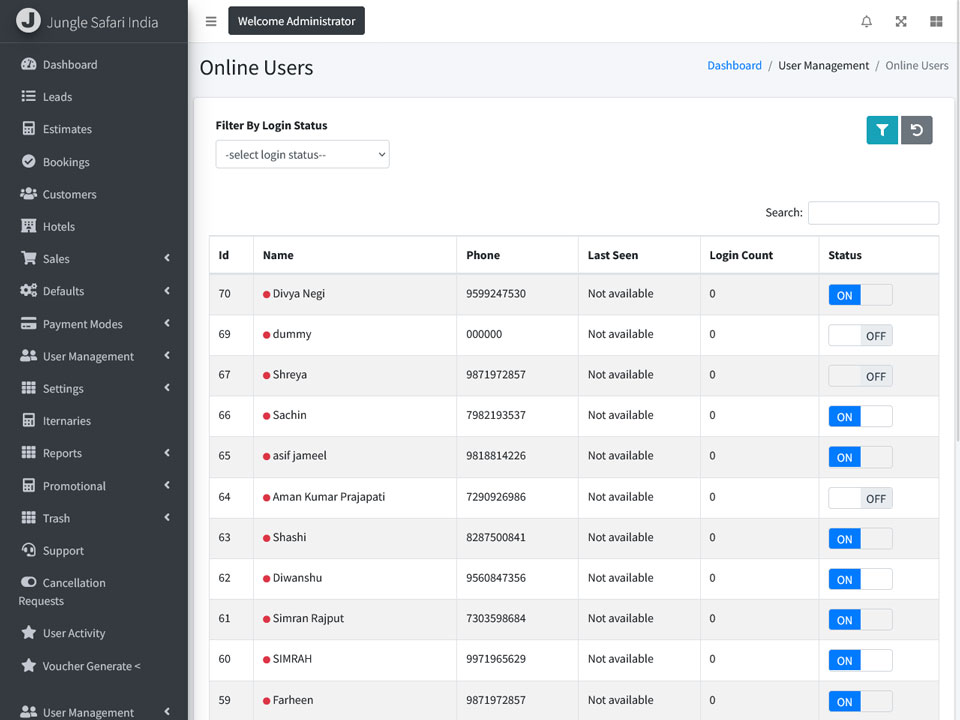This screenshot has width=960, height=720.
Task: Toggle status switch for SIMRAH
Action: 860,660
